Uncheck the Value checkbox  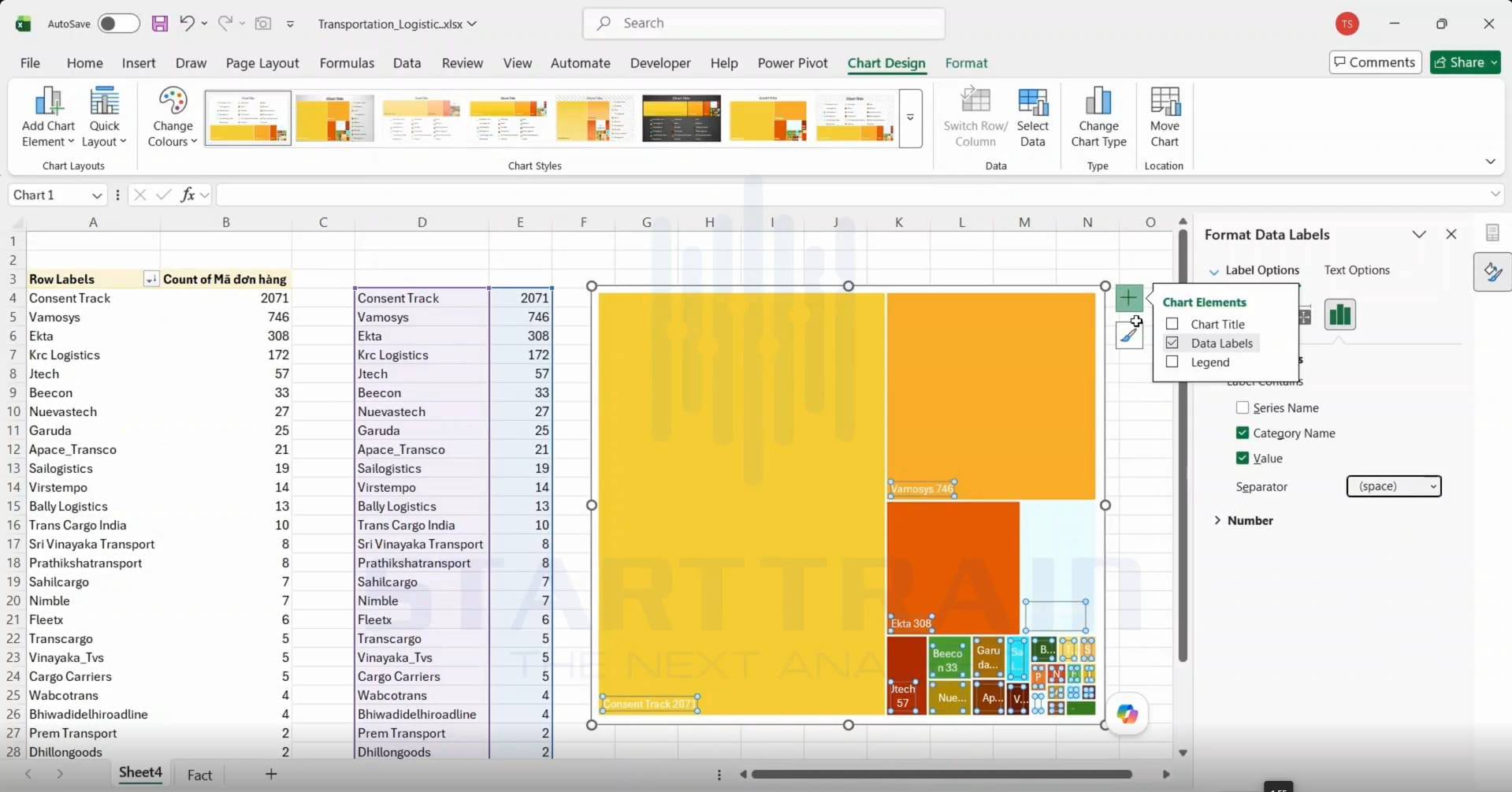(x=1243, y=458)
